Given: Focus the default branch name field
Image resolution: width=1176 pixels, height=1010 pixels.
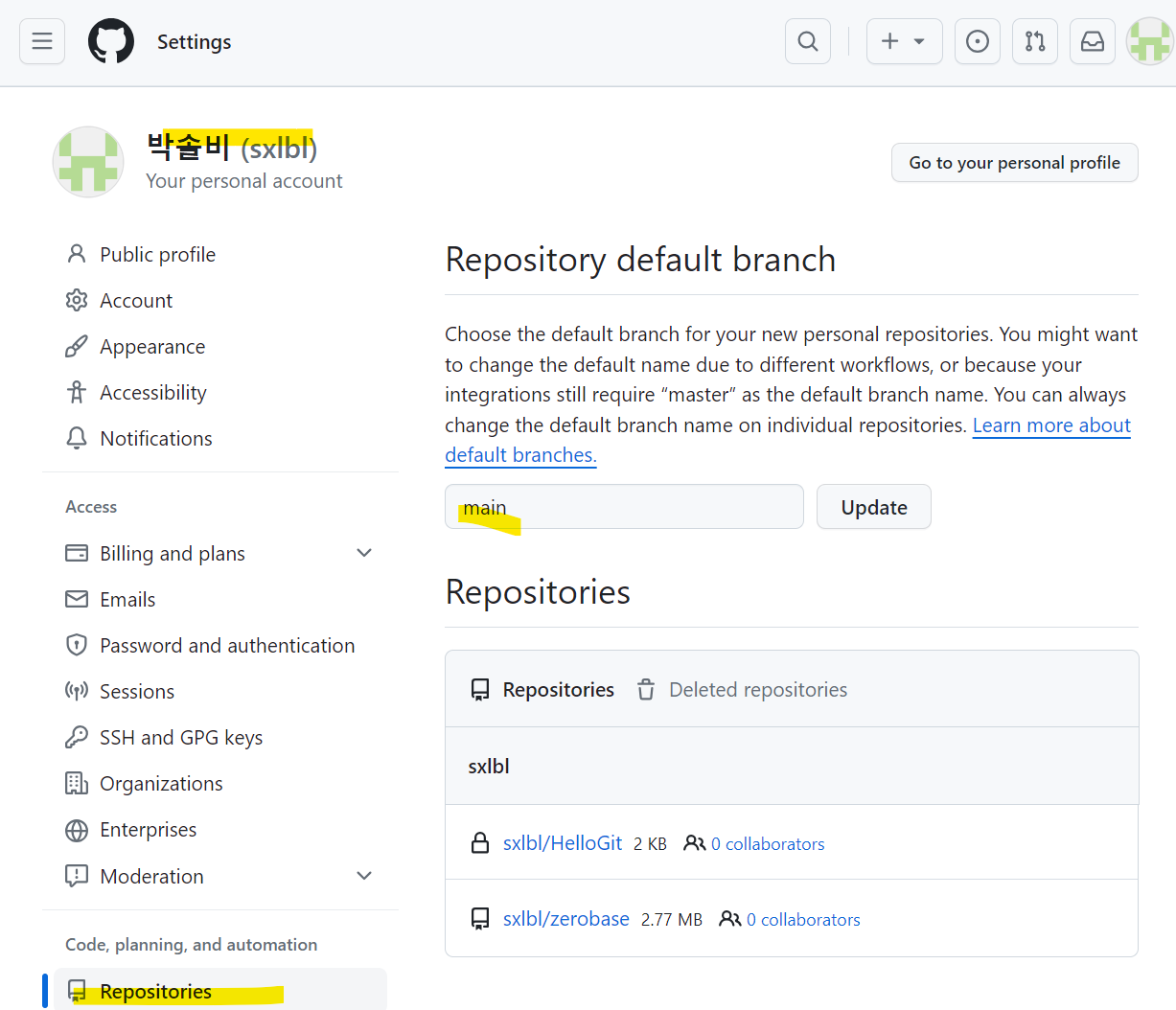Looking at the screenshot, I should click(x=624, y=507).
